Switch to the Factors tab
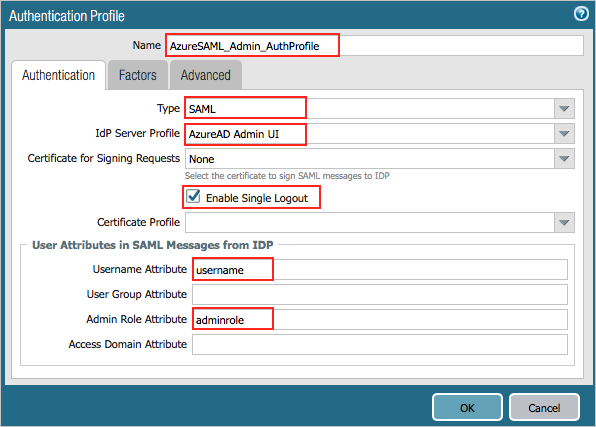 tap(138, 75)
